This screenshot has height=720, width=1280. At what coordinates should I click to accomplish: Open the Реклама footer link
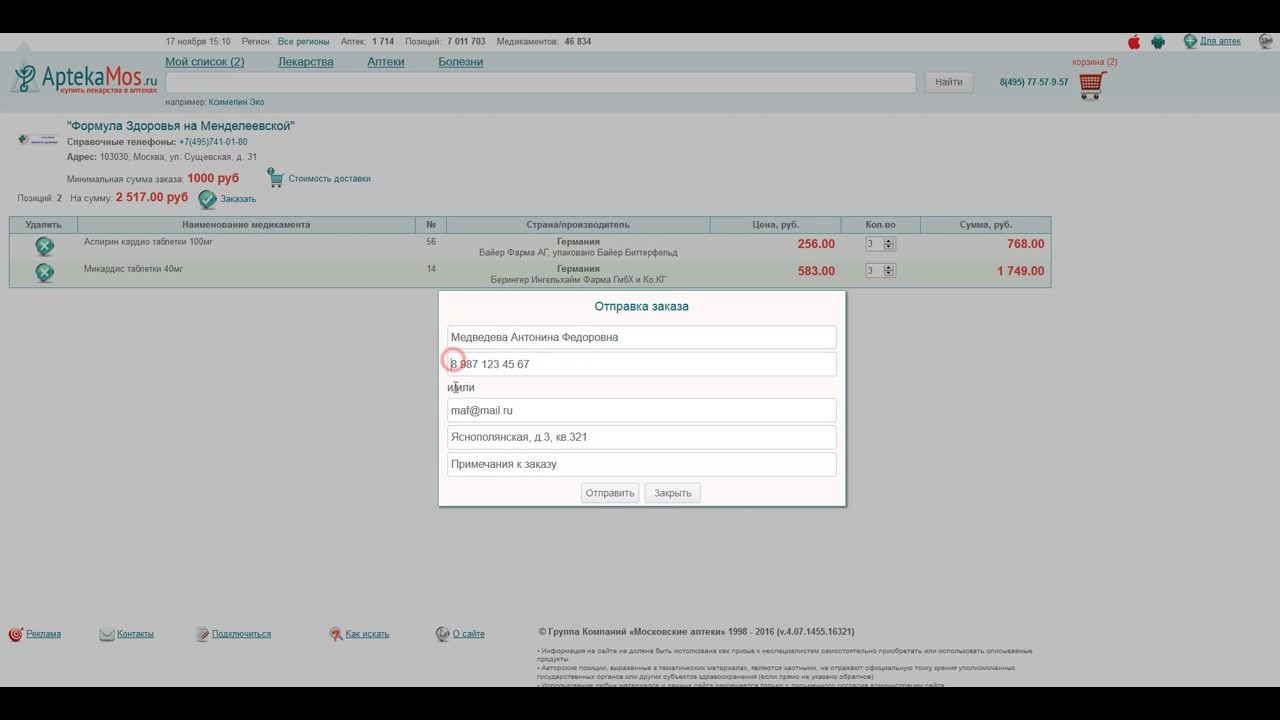[x=43, y=634]
